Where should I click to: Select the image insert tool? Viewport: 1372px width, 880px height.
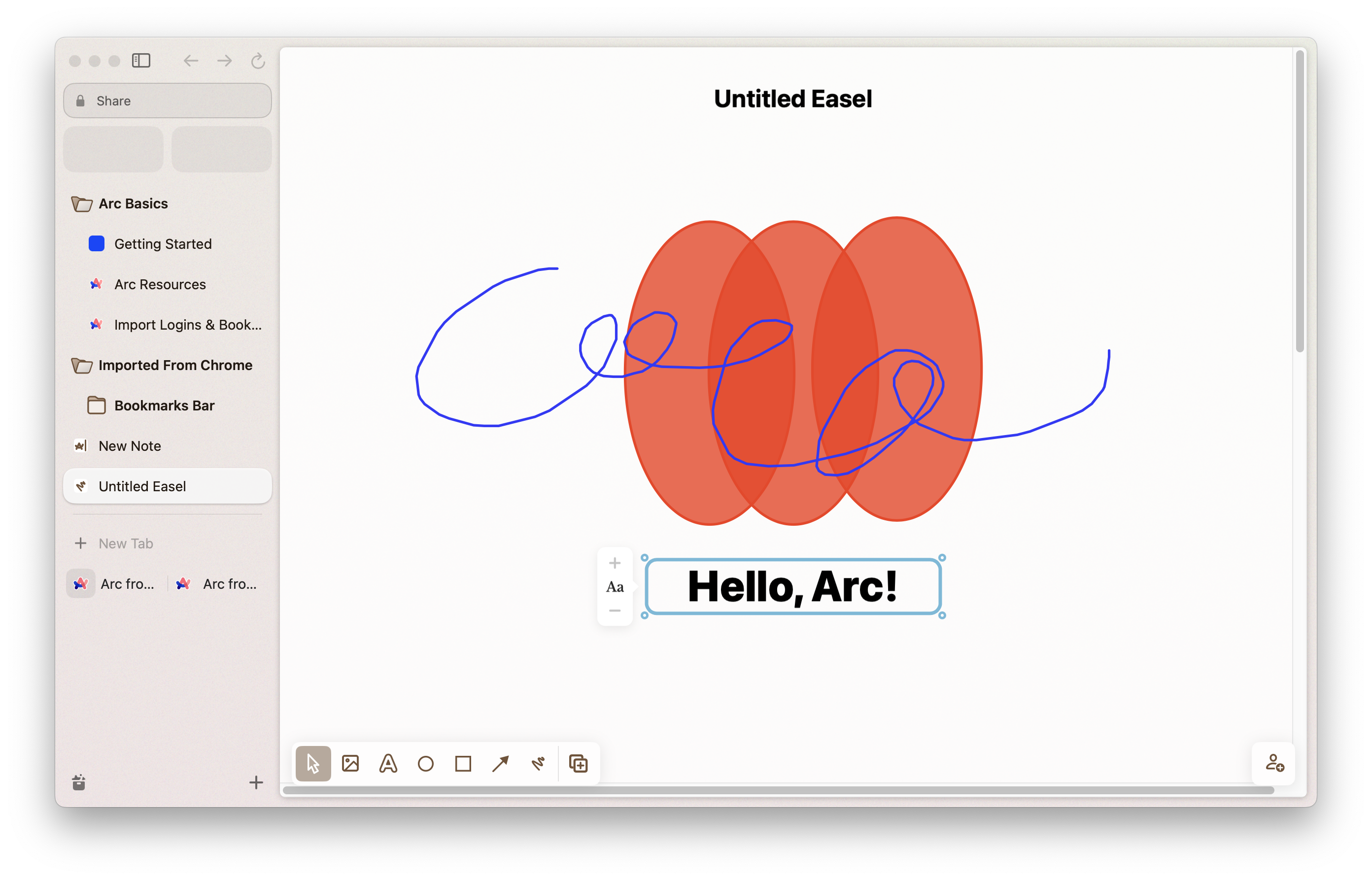tap(350, 763)
